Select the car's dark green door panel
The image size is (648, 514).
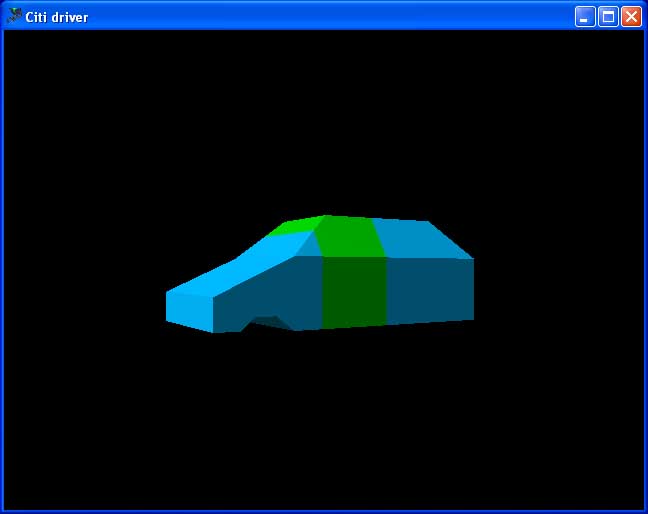354,291
